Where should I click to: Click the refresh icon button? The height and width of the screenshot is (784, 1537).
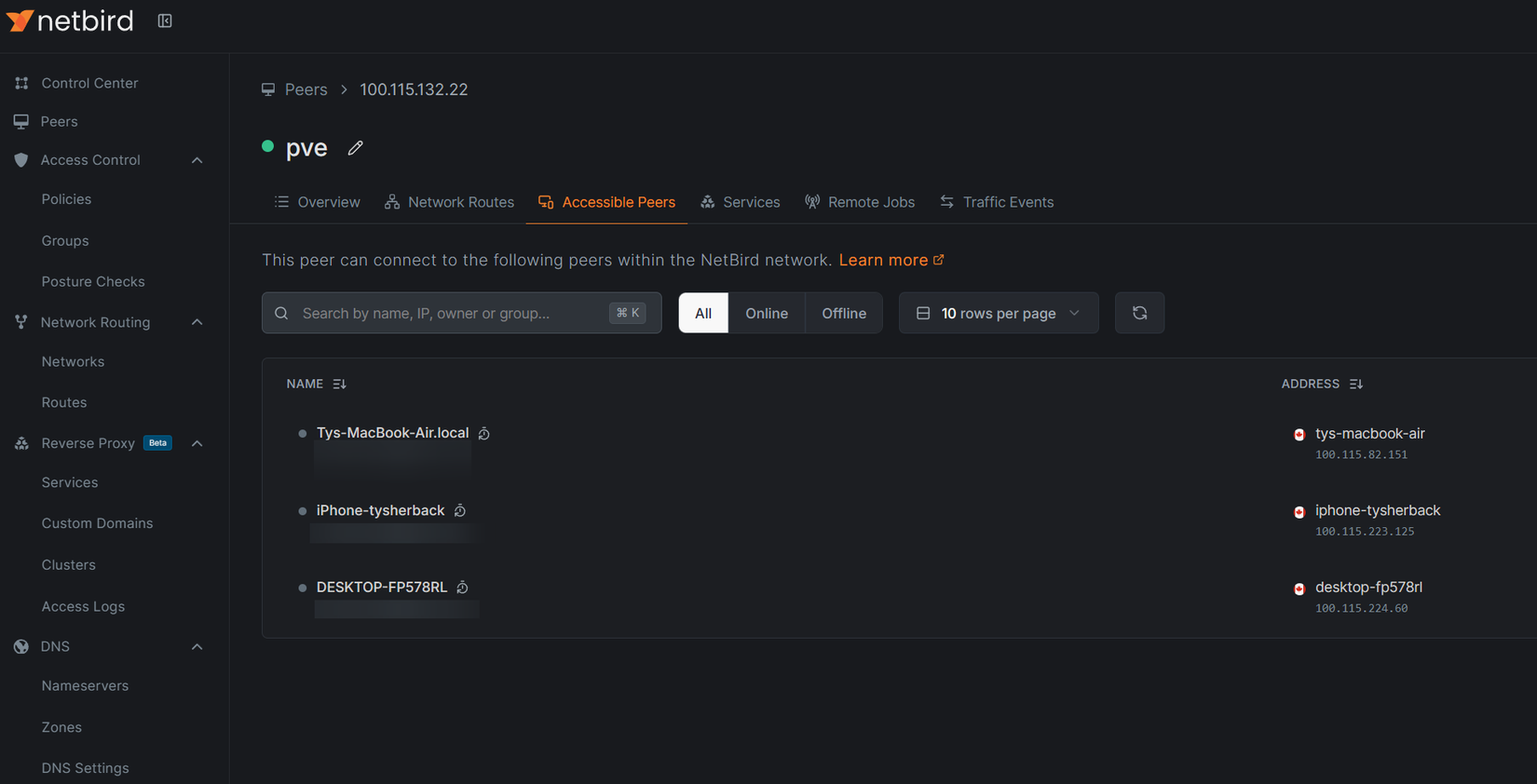pyautogui.click(x=1139, y=313)
